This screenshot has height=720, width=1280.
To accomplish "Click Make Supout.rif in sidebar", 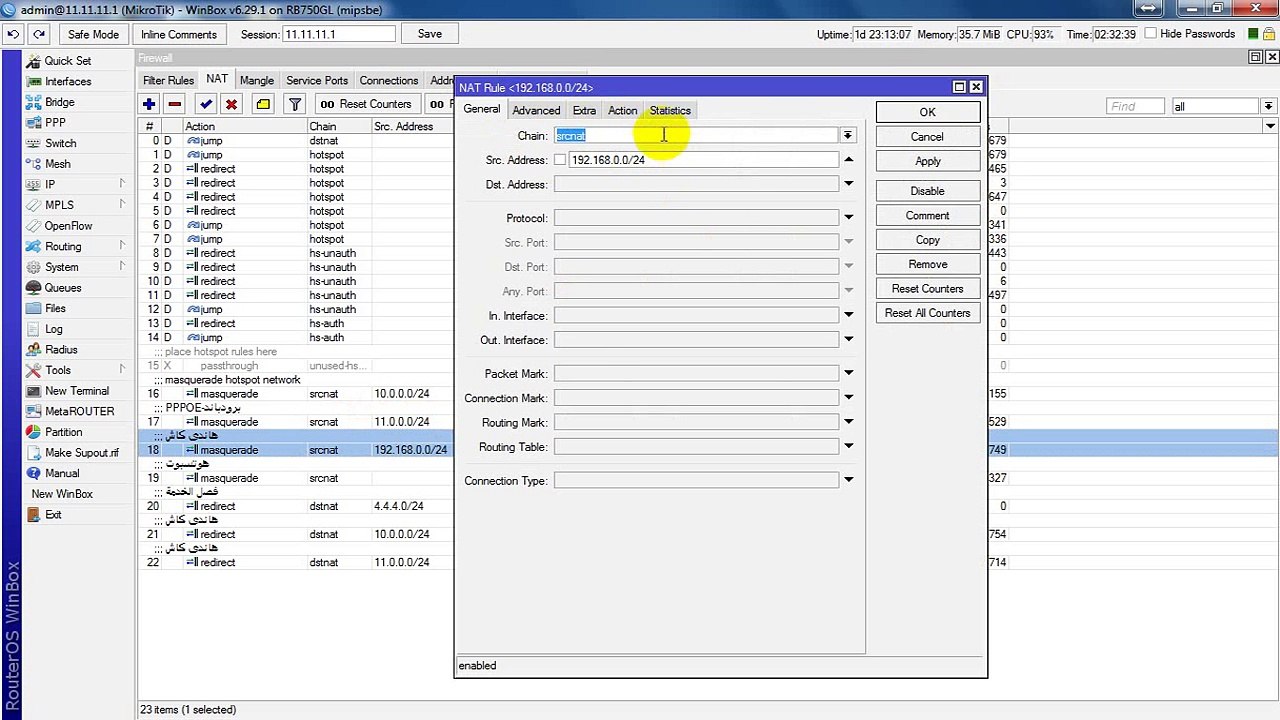I will [81, 453].
